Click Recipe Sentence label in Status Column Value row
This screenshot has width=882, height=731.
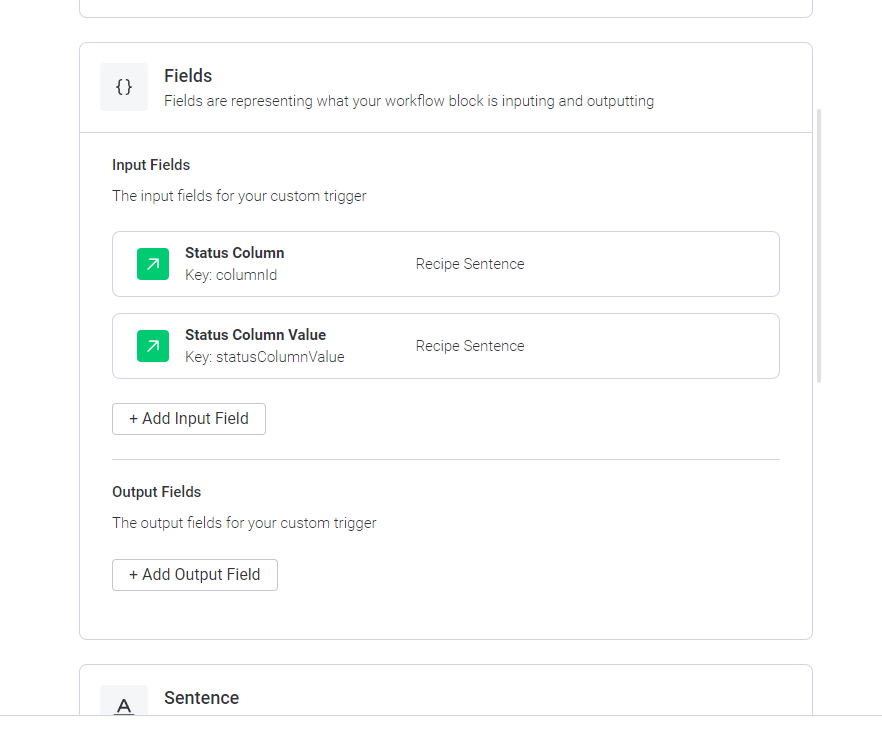coord(470,346)
